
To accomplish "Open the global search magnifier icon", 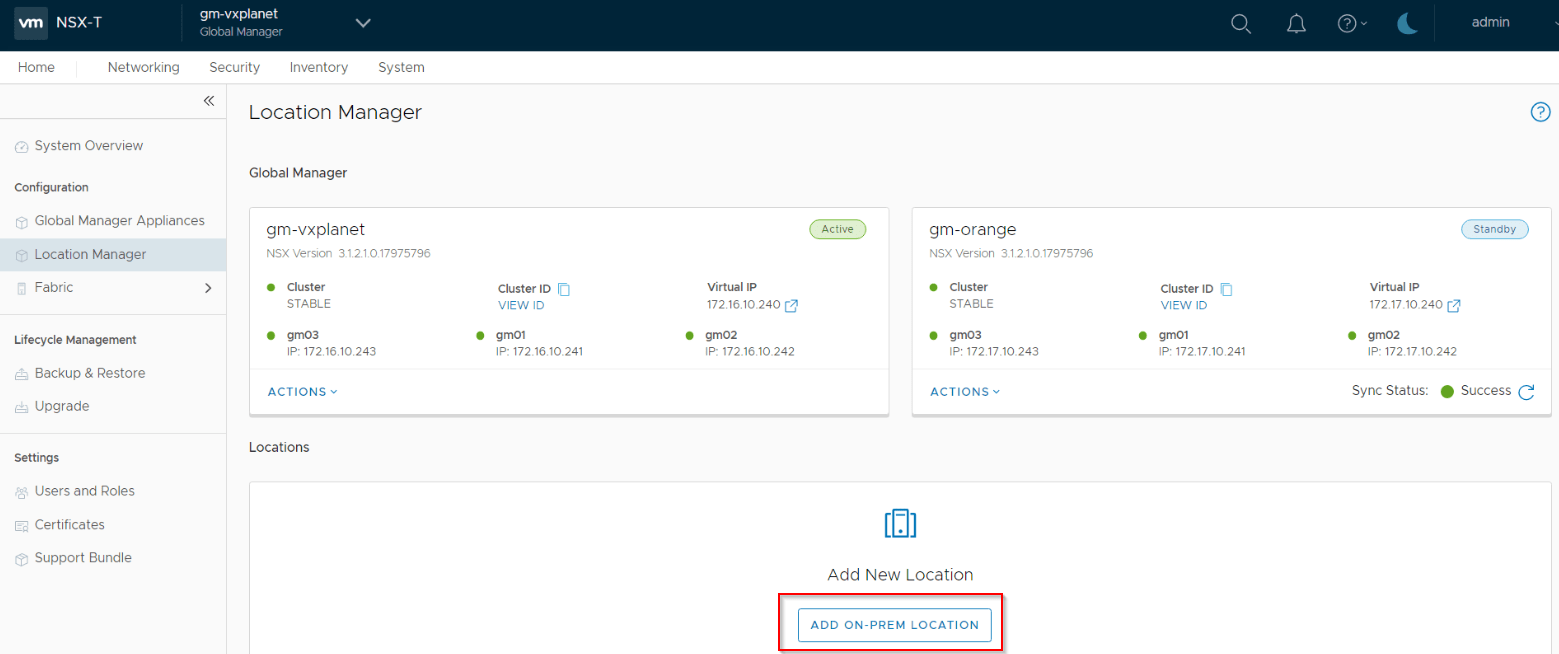I will (1240, 23).
